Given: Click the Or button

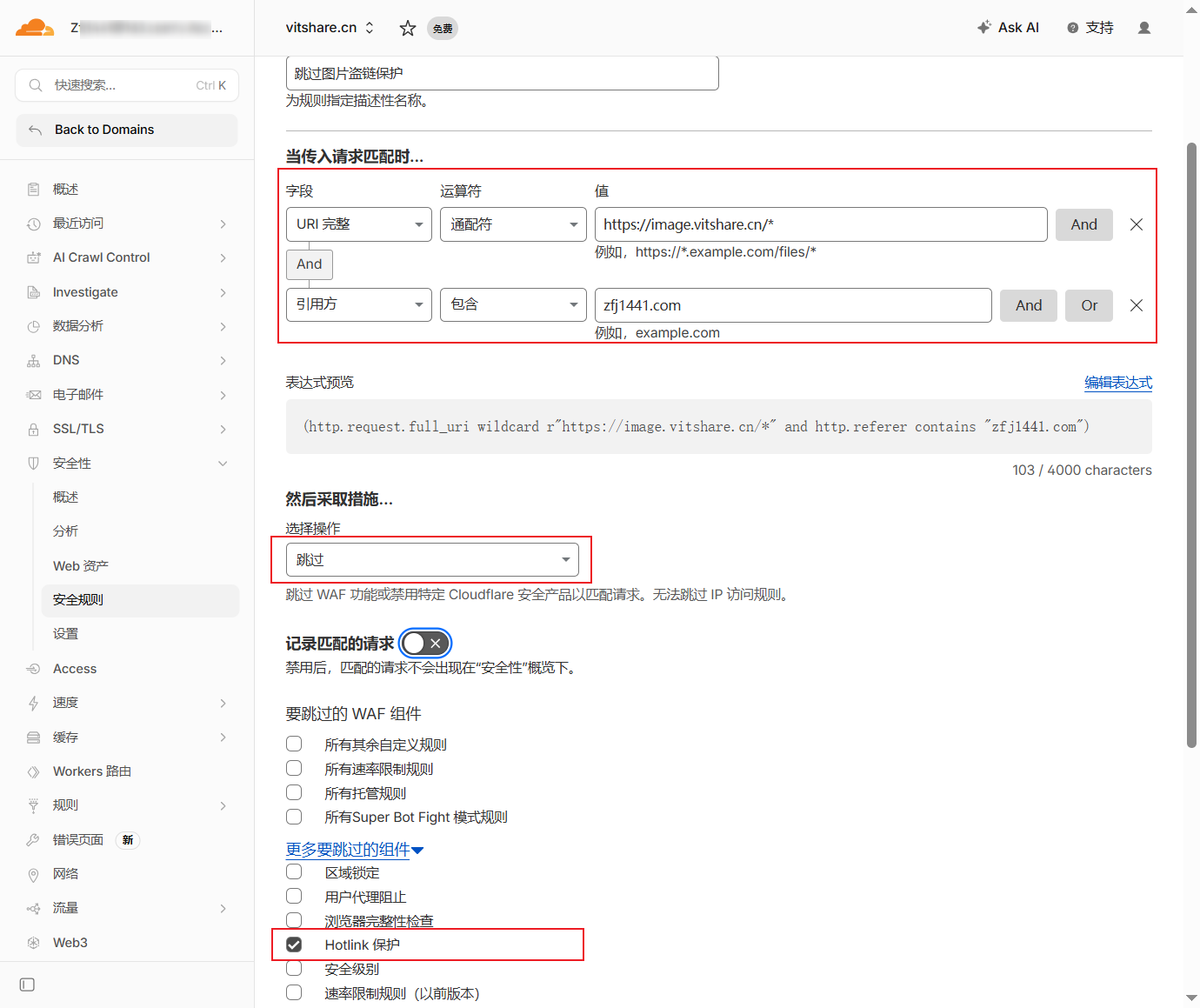Looking at the screenshot, I should 1090,305.
